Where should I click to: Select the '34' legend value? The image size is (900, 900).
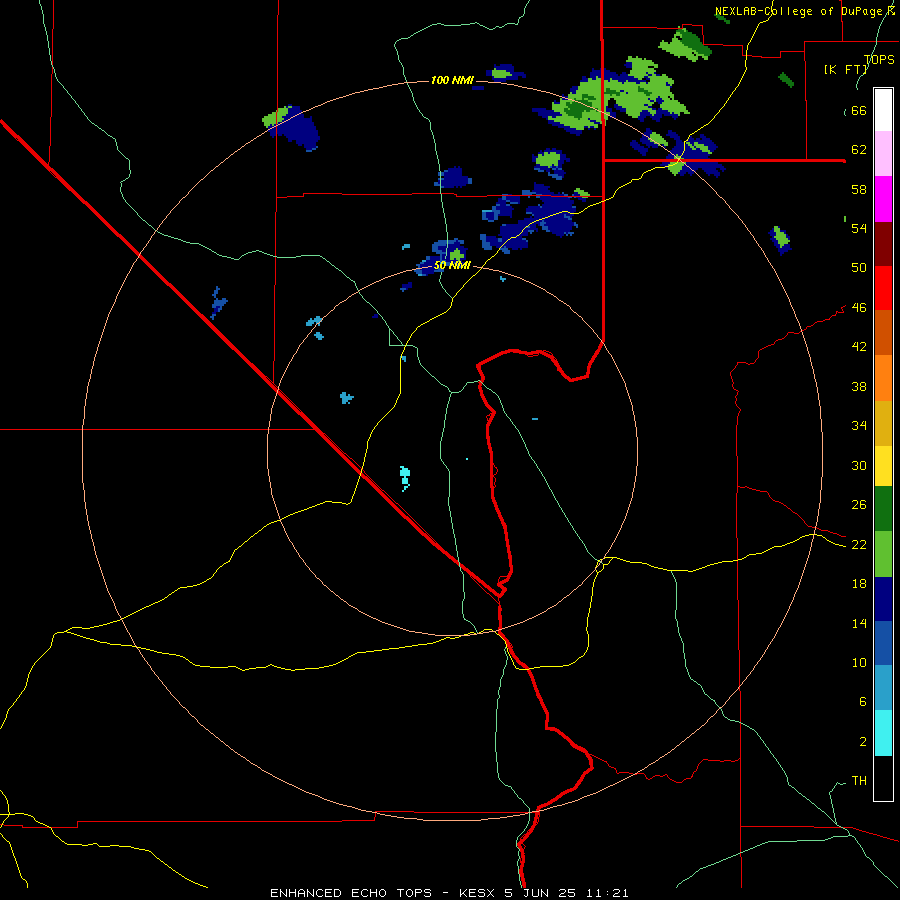[859, 425]
